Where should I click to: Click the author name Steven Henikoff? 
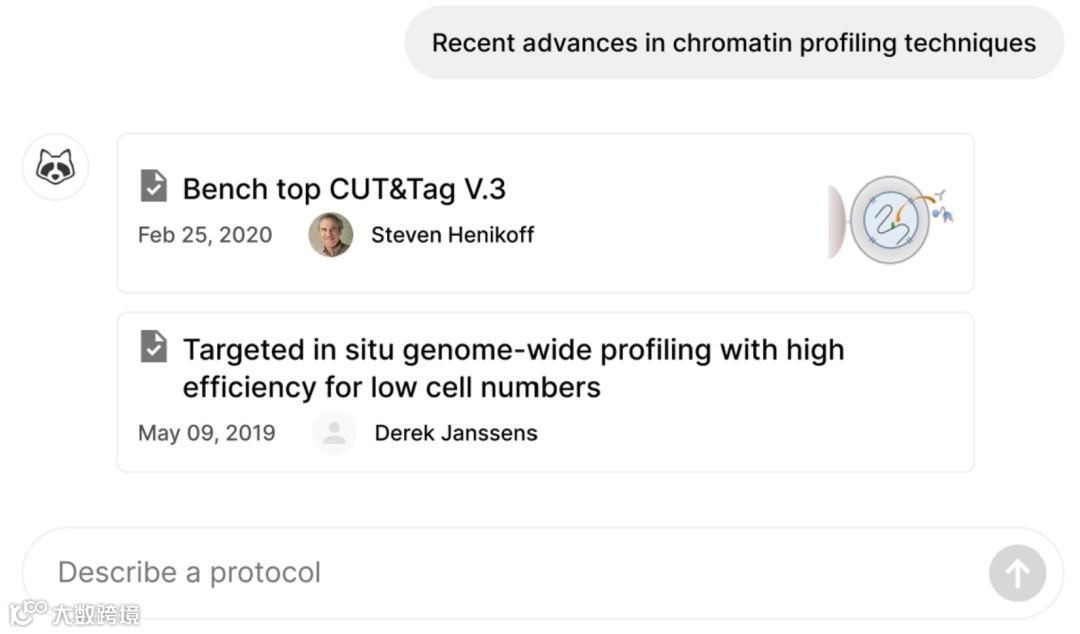(x=452, y=235)
